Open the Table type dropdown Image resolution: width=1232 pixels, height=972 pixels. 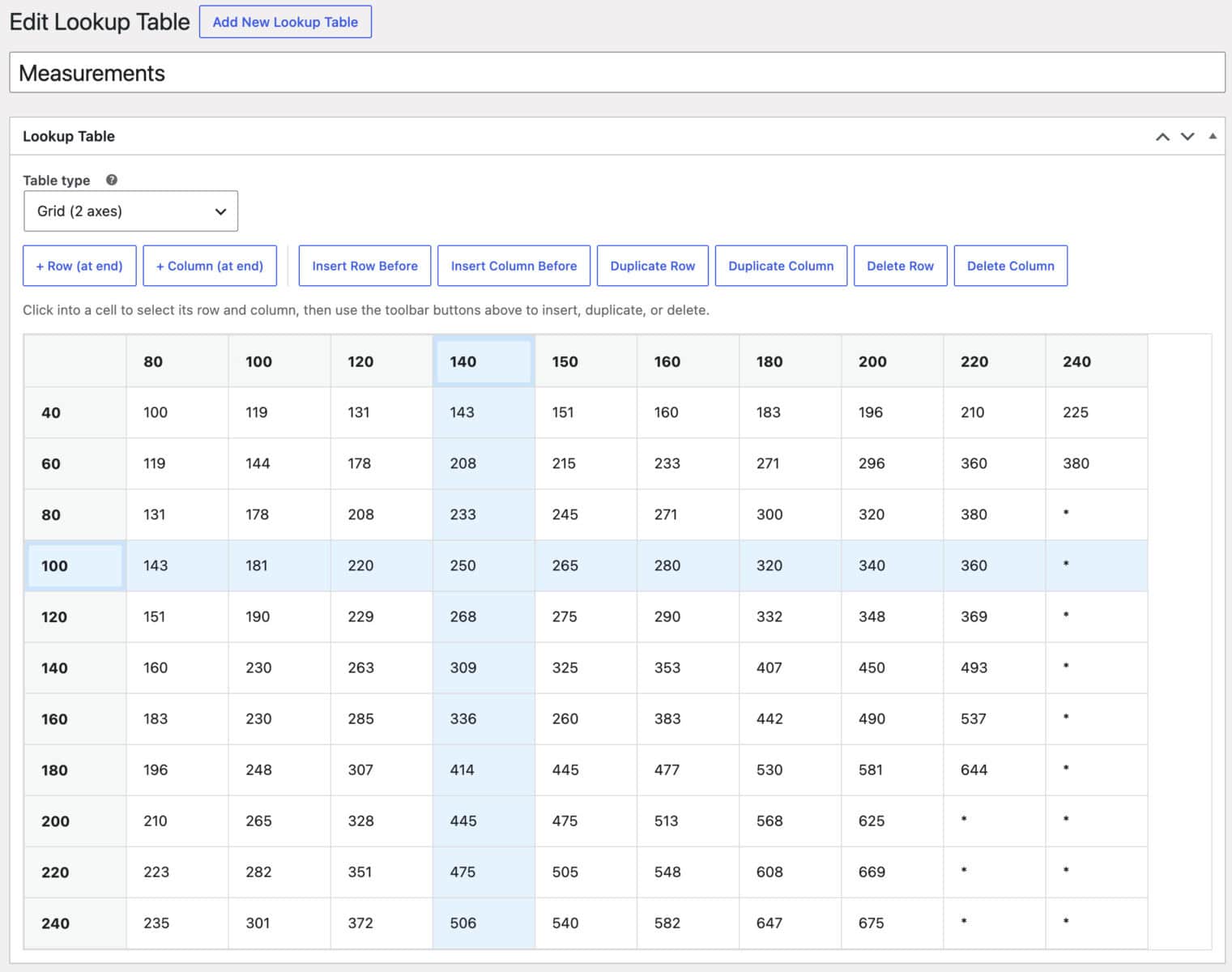coord(130,211)
